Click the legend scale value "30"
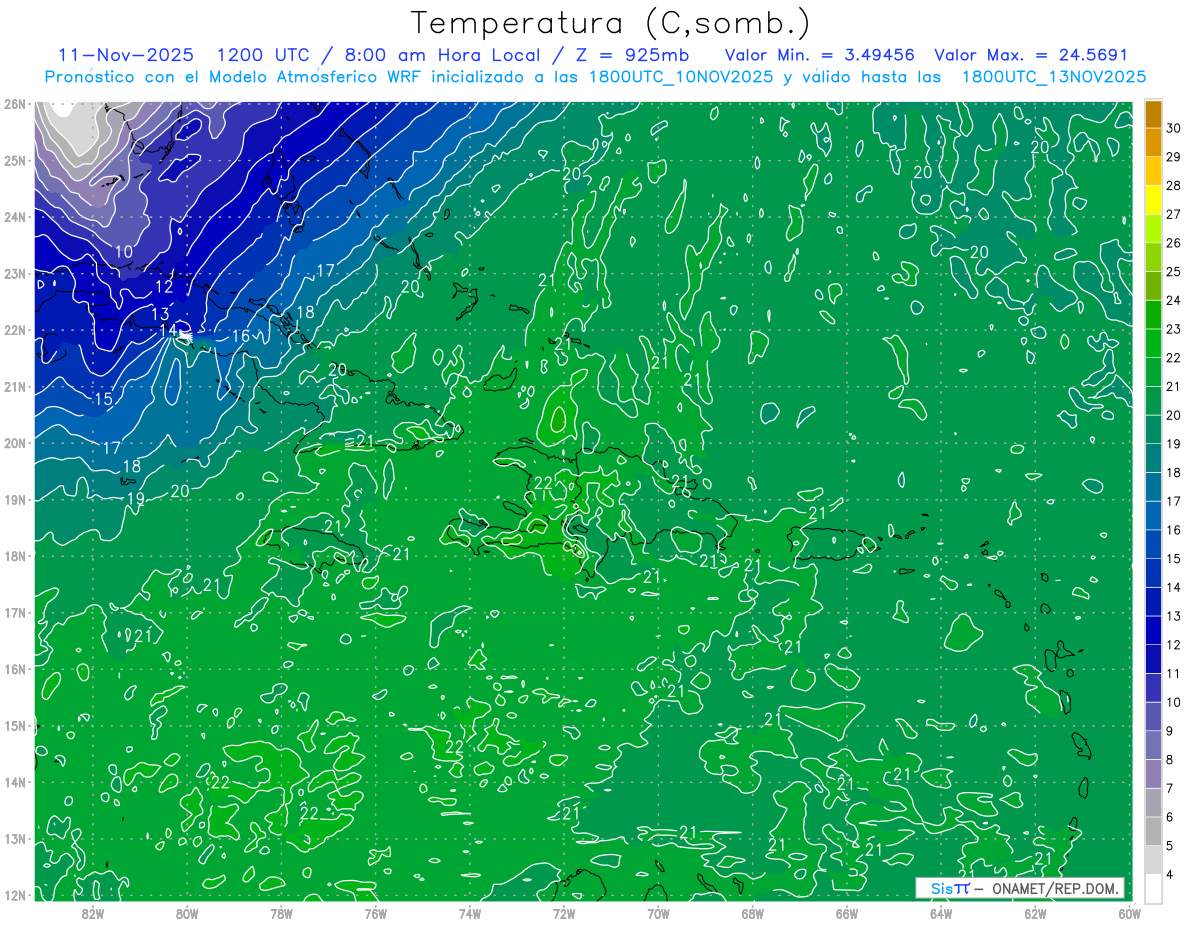Image resolution: width=1200 pixels, height=927 pixels. pyautogui.click(x=1173, y=128)
